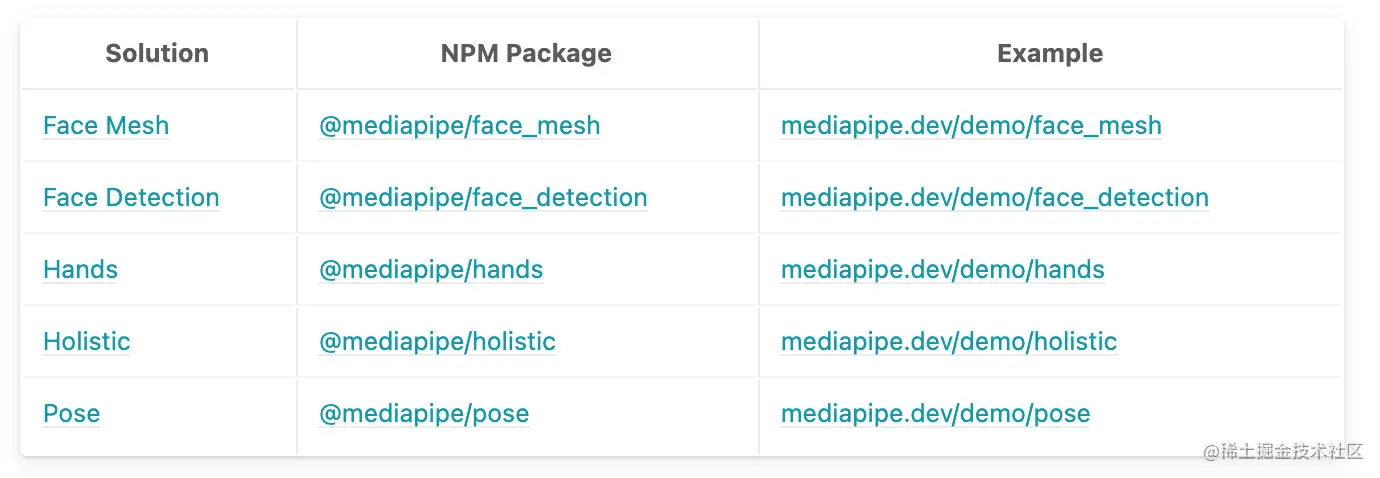The image size is (1380, 478).
Task: Click the Example column header
Action: pyautogui.click(x=1050, y=54)
